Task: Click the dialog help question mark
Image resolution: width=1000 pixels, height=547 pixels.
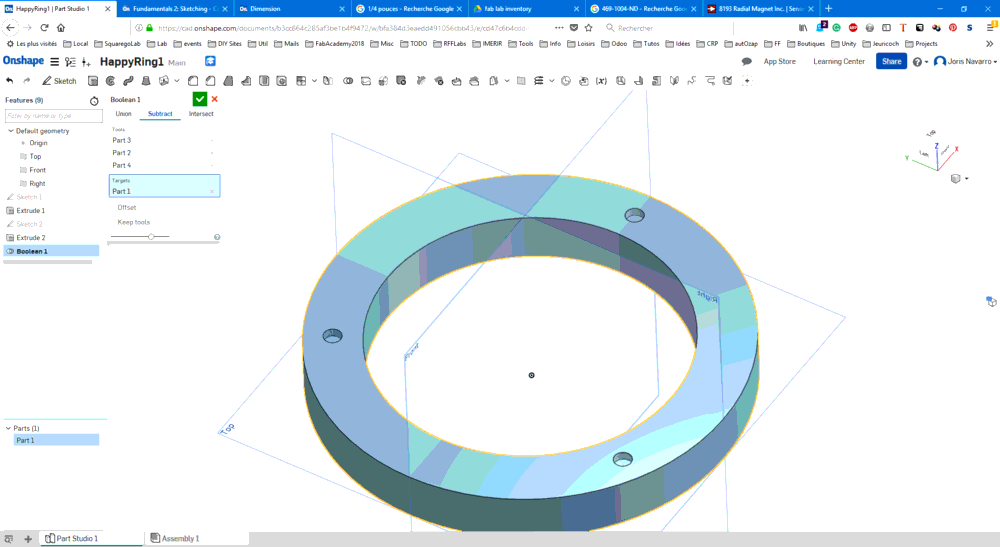Action: (217, 237)
